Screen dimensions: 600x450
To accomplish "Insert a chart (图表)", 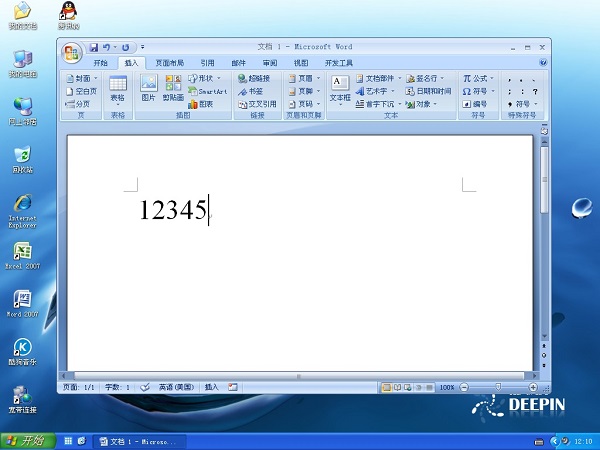I will pyautogui.click(x=201, y=104).
